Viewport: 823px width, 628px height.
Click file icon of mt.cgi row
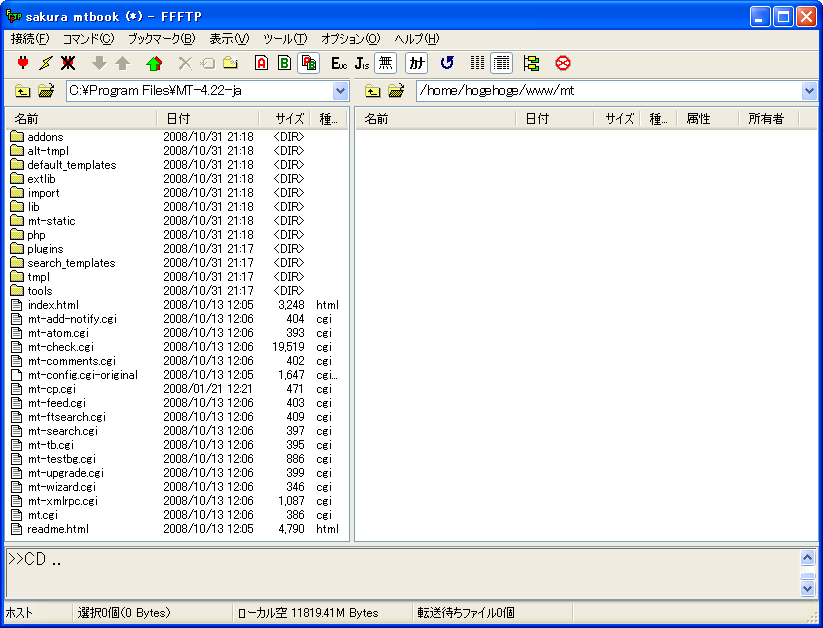(x=17, y=515)
